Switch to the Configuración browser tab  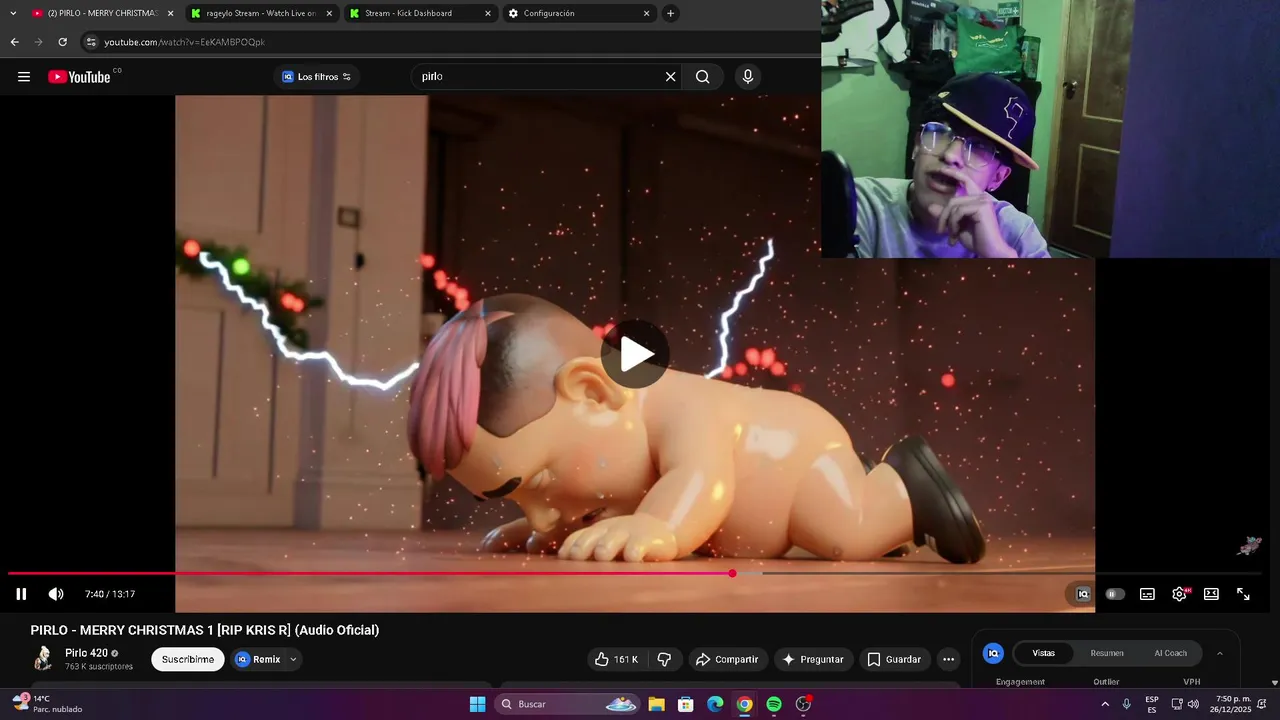pos(578,13)
